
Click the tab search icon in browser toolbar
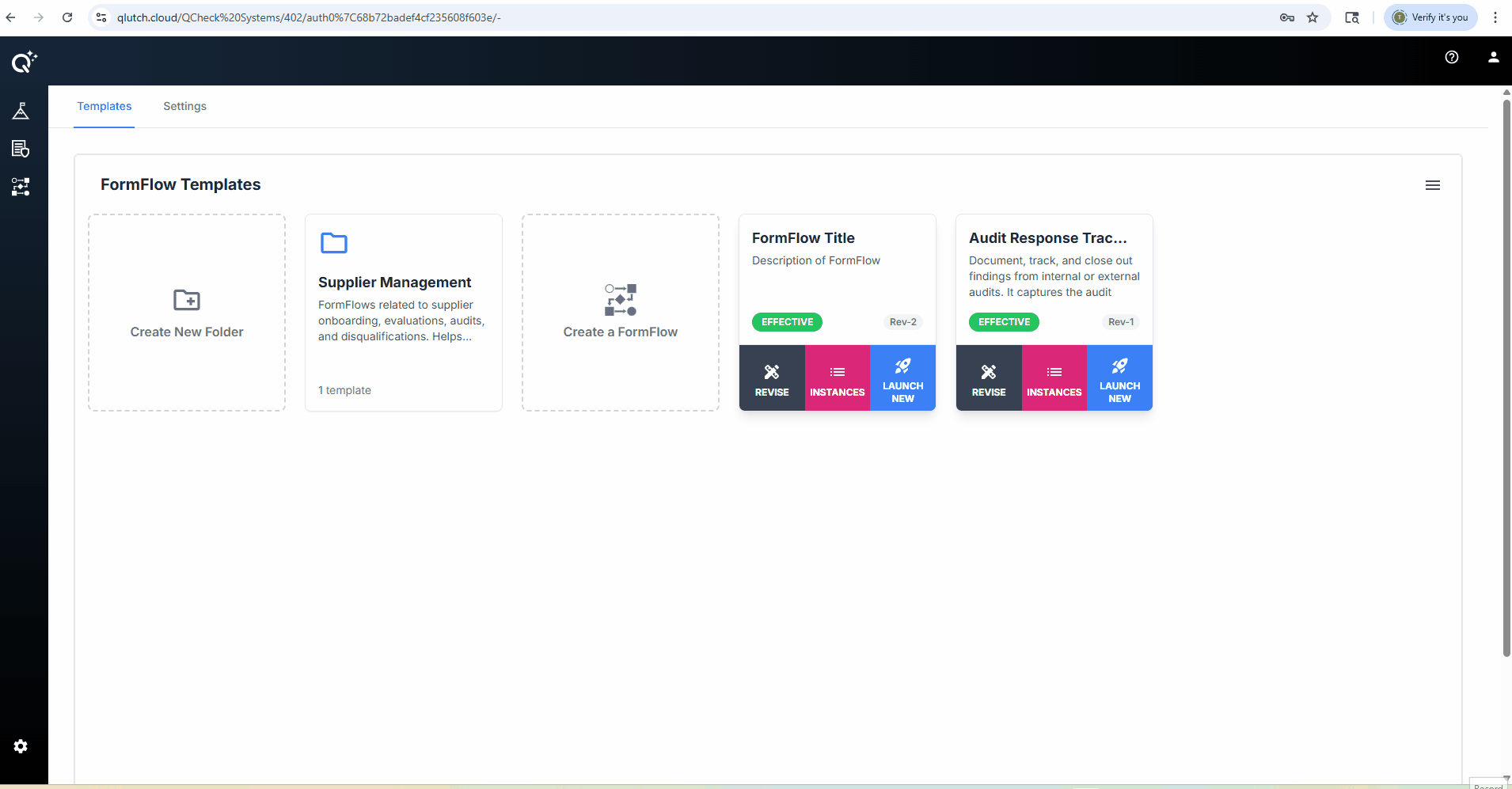(1352, 17)
